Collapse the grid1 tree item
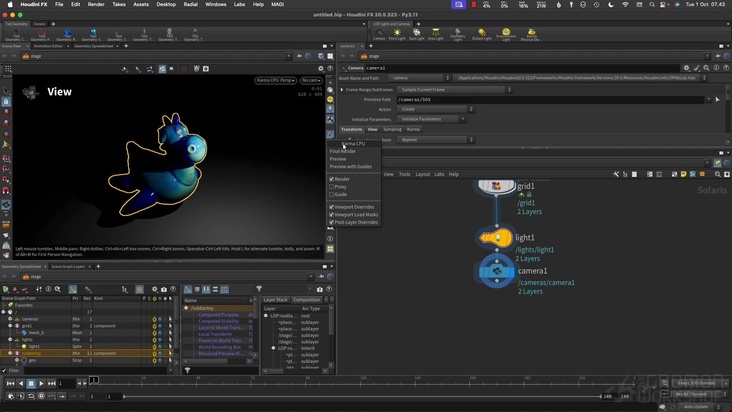The image size is (732, 412). 10,326
